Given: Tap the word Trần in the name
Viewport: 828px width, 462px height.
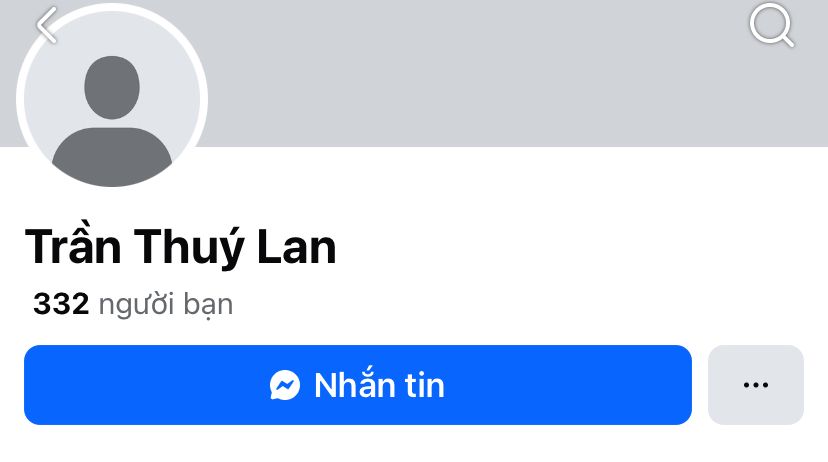Looking at the screenshot, I should [73, 246].
